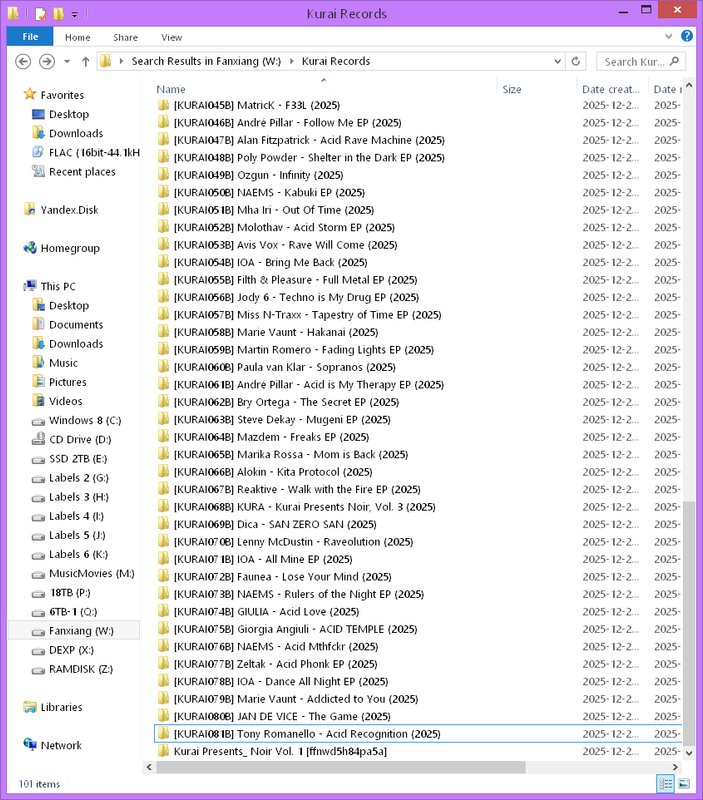Select Giorgia Angiuli - ACID TEMPLE folder
Image resolution: width=703 pixels, height=800 pixels.
[295, 629]
